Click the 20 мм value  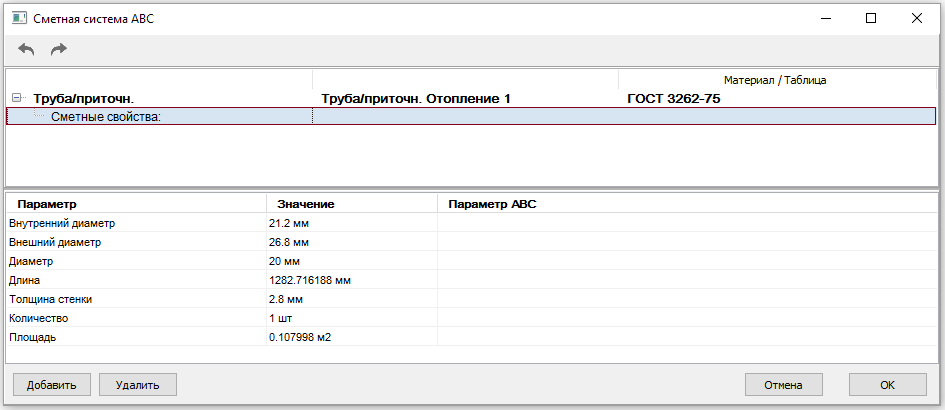coord(284,262)
